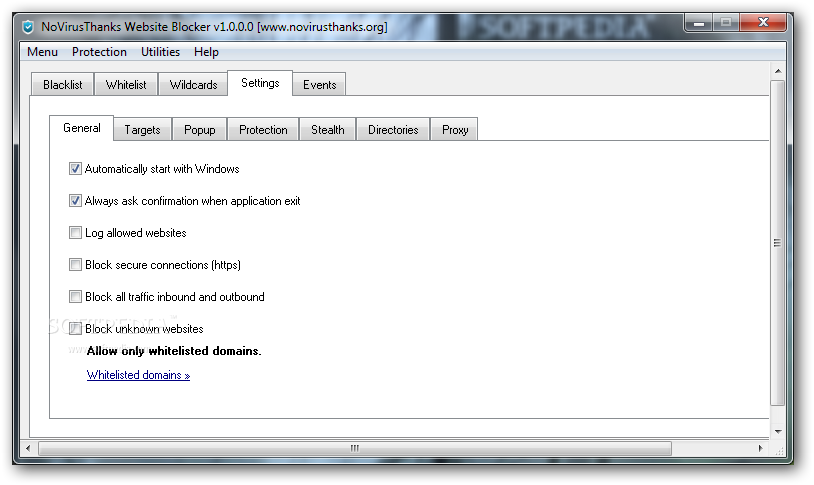
Task: Switch to the Events tab
Action: click(319, 85)
